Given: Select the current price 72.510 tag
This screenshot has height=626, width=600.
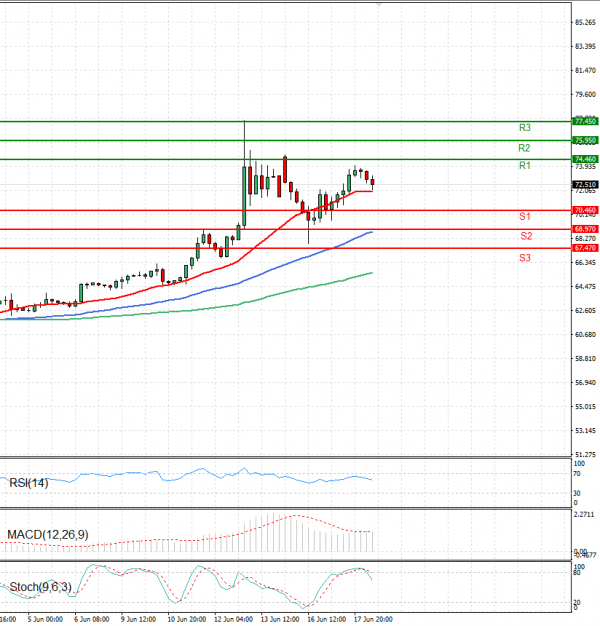Looking at the screenshot, I should pos(585,184).
